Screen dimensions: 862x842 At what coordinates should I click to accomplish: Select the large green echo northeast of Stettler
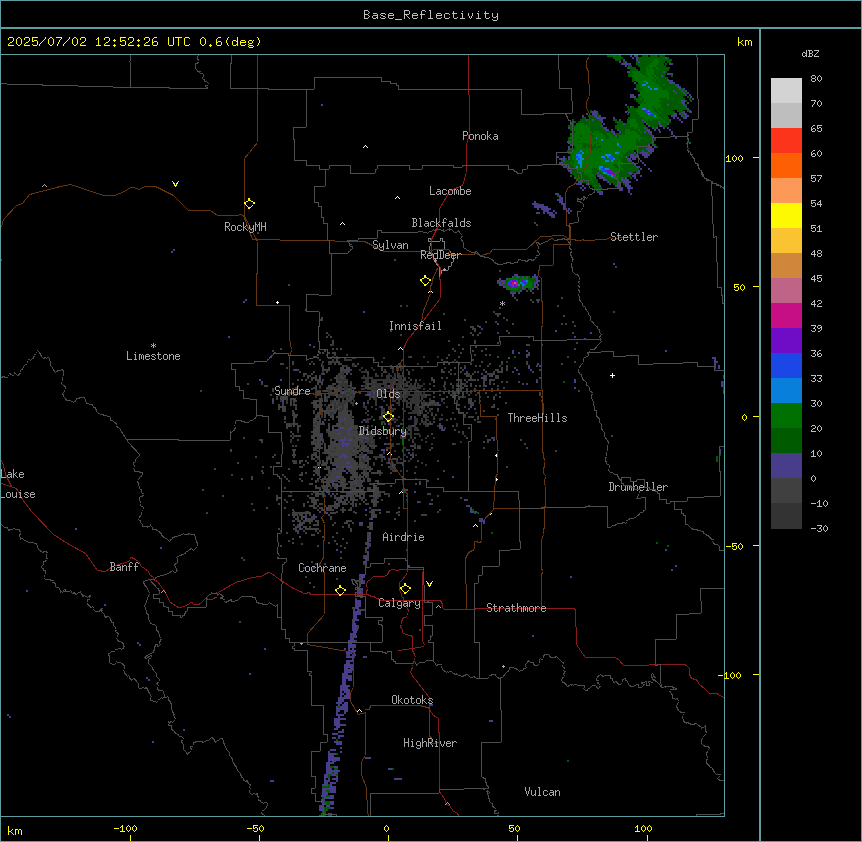click(624, 124)
